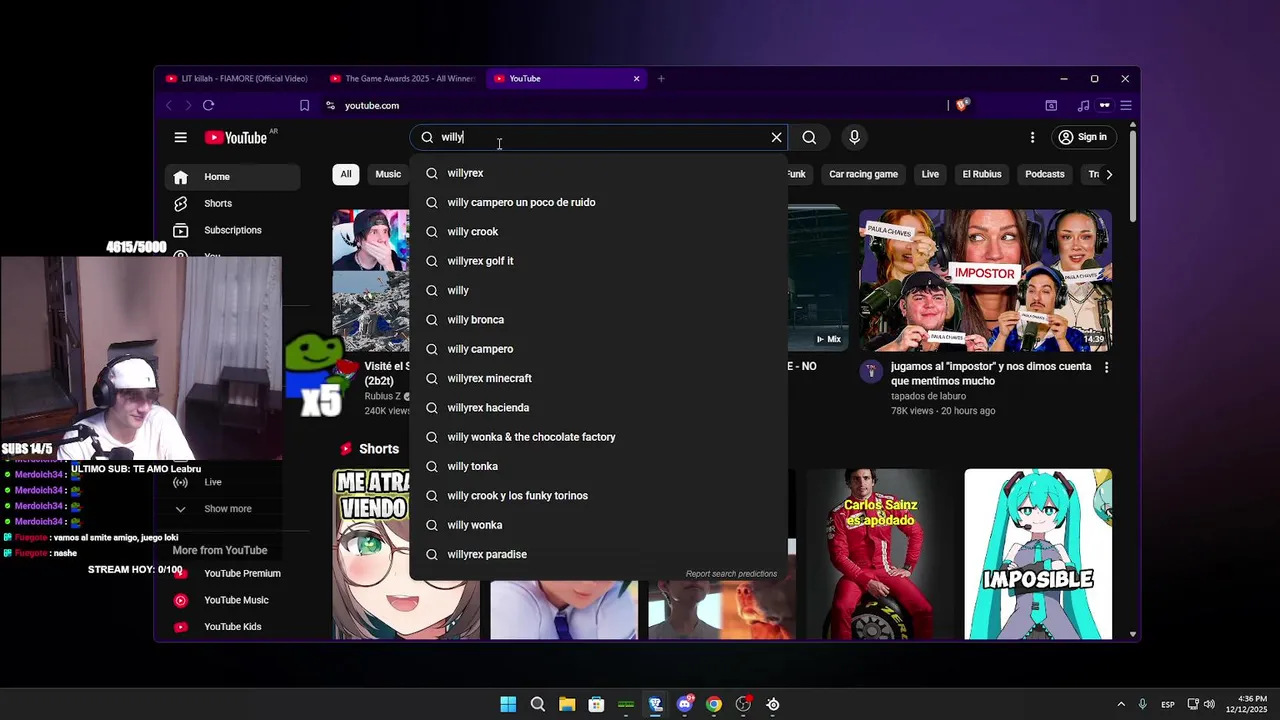Open video title 'jugamos al impostor'
The image size is (1280, 720).
click(x=991, y=374)
